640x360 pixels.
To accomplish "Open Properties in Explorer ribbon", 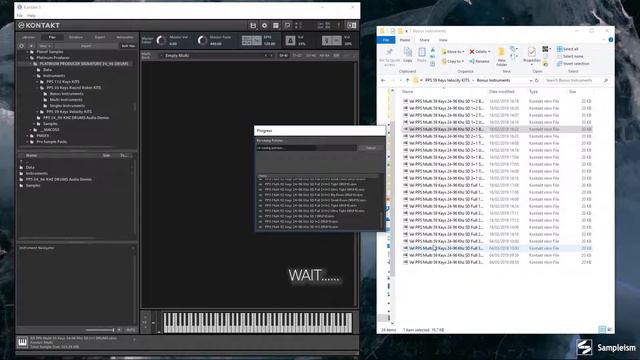I will [531, 55].
